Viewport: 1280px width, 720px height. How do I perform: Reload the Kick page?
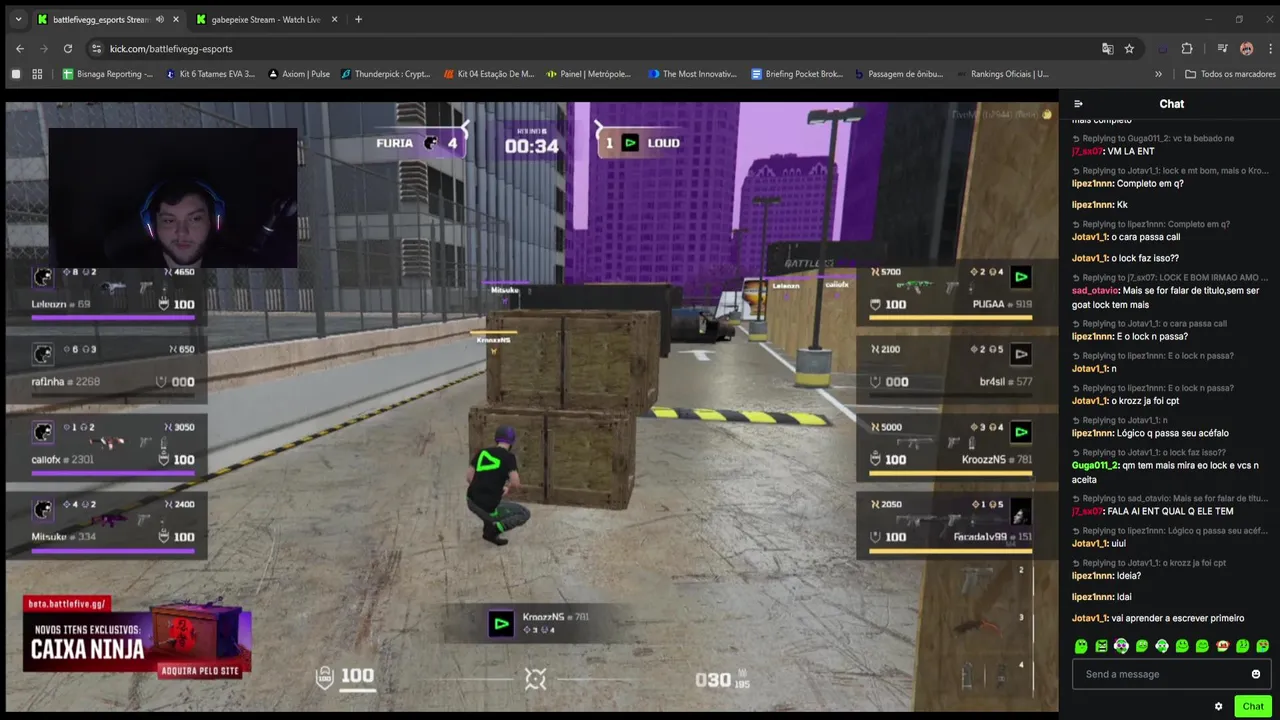tap(68, 48)
